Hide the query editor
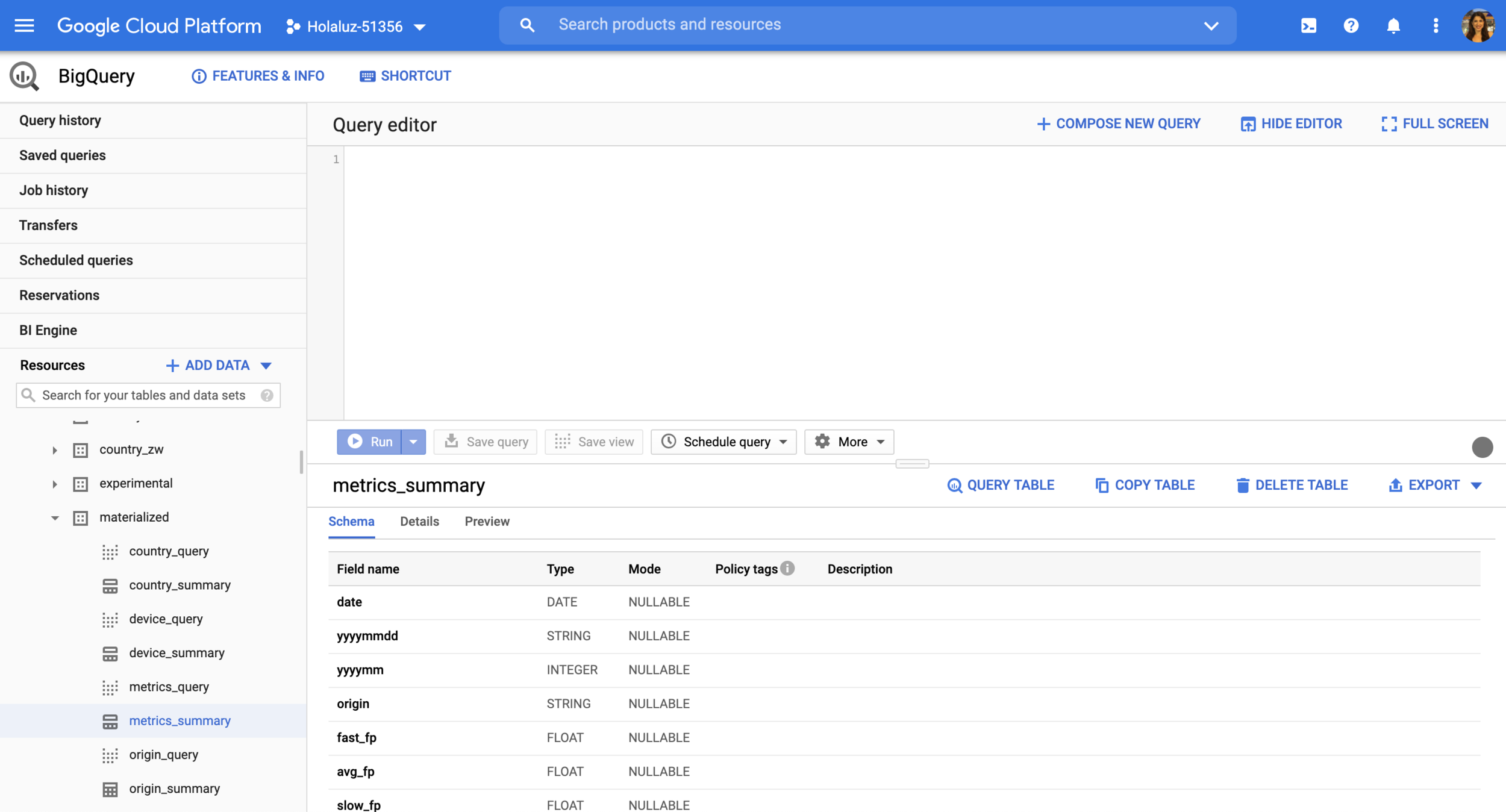 [1292, 123]
